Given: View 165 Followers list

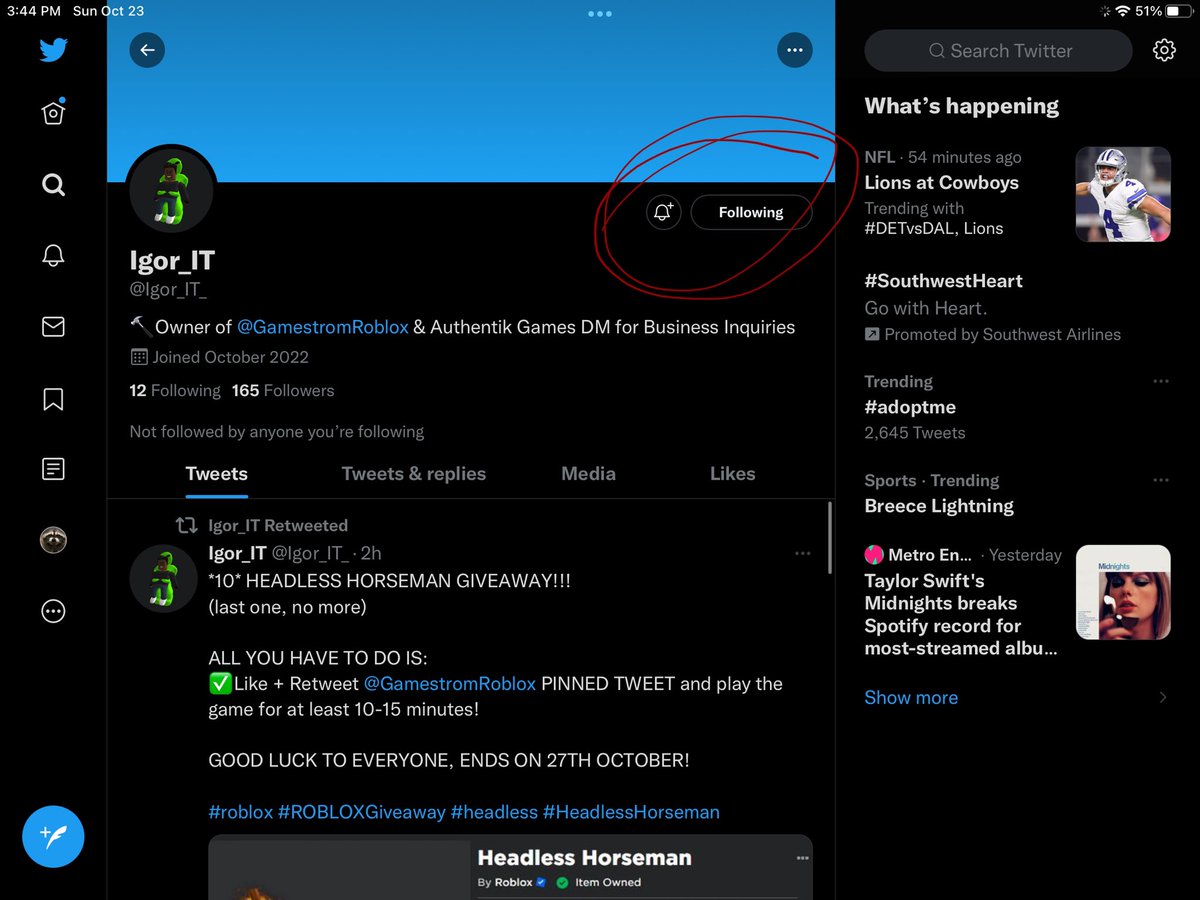Looking at the screenshot, I should [283, 391].
